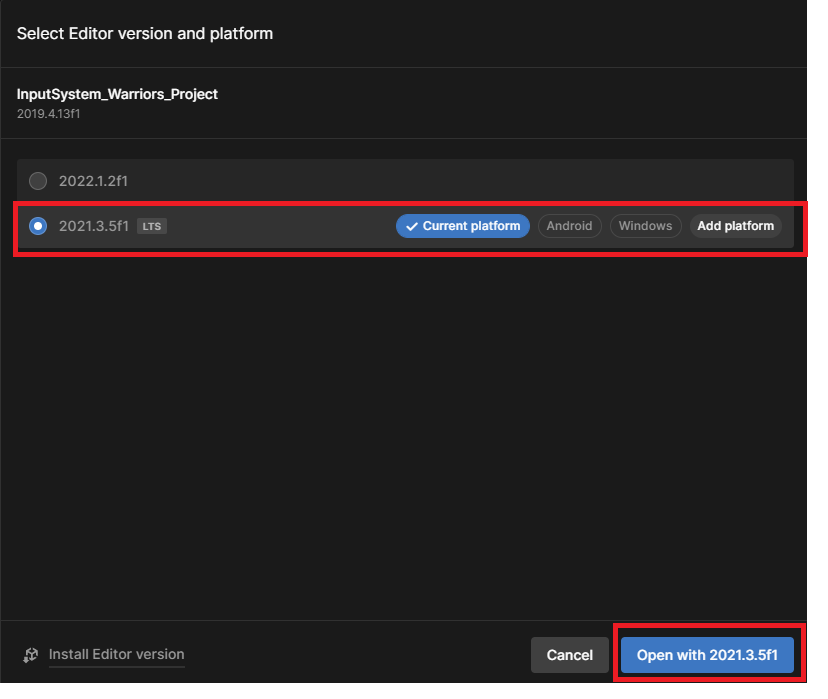The height and width of the screenshot is (699, 828).
Task: Choose the Android platform chip
Action: click(x=569, y=226)
